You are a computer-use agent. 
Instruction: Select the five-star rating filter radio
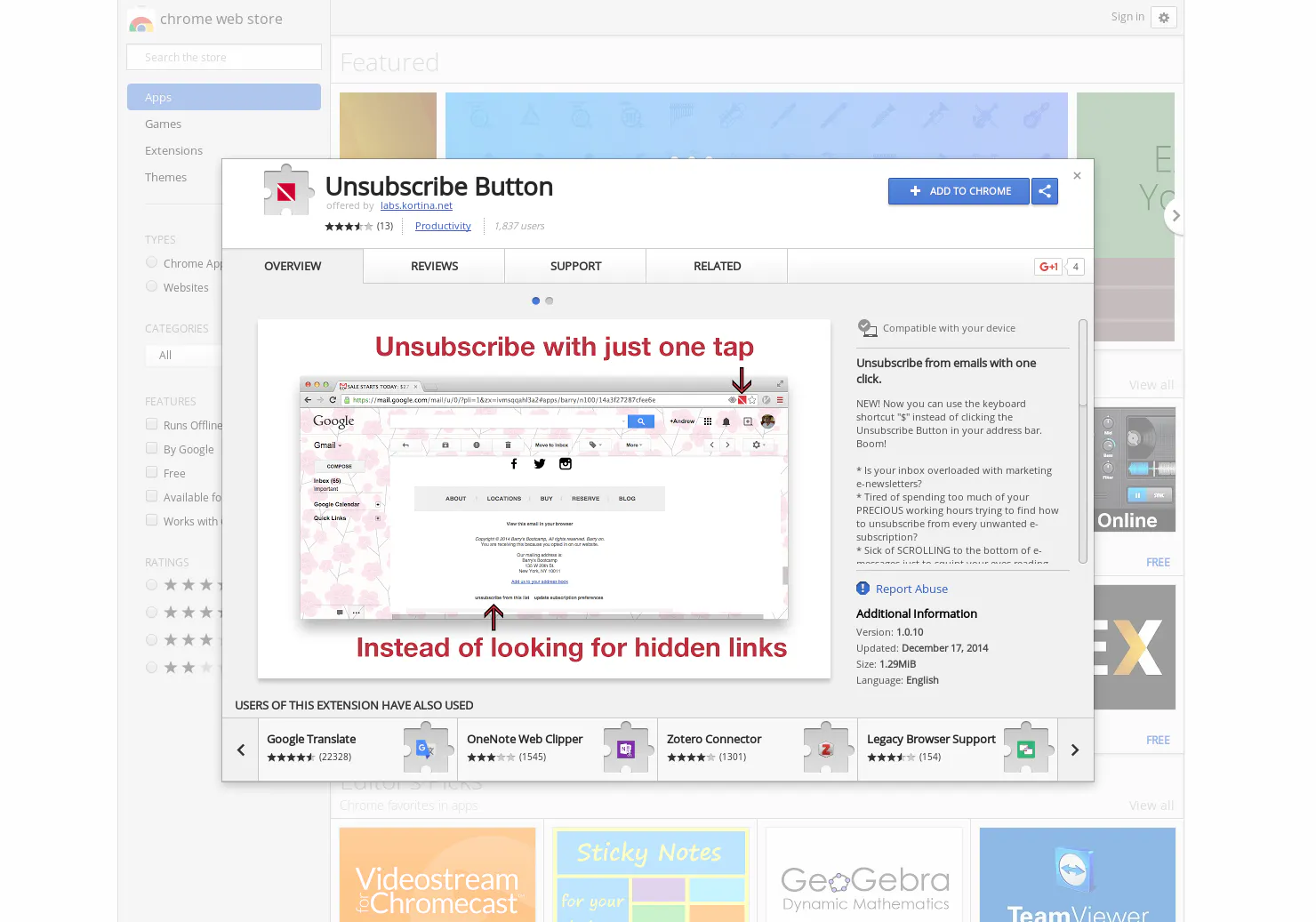click(x=152, y=585)
